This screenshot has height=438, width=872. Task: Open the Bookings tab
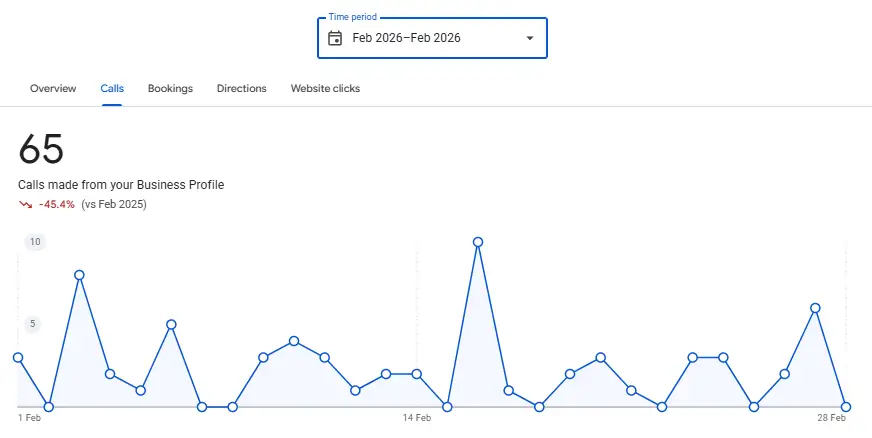[x=170, y=88]
